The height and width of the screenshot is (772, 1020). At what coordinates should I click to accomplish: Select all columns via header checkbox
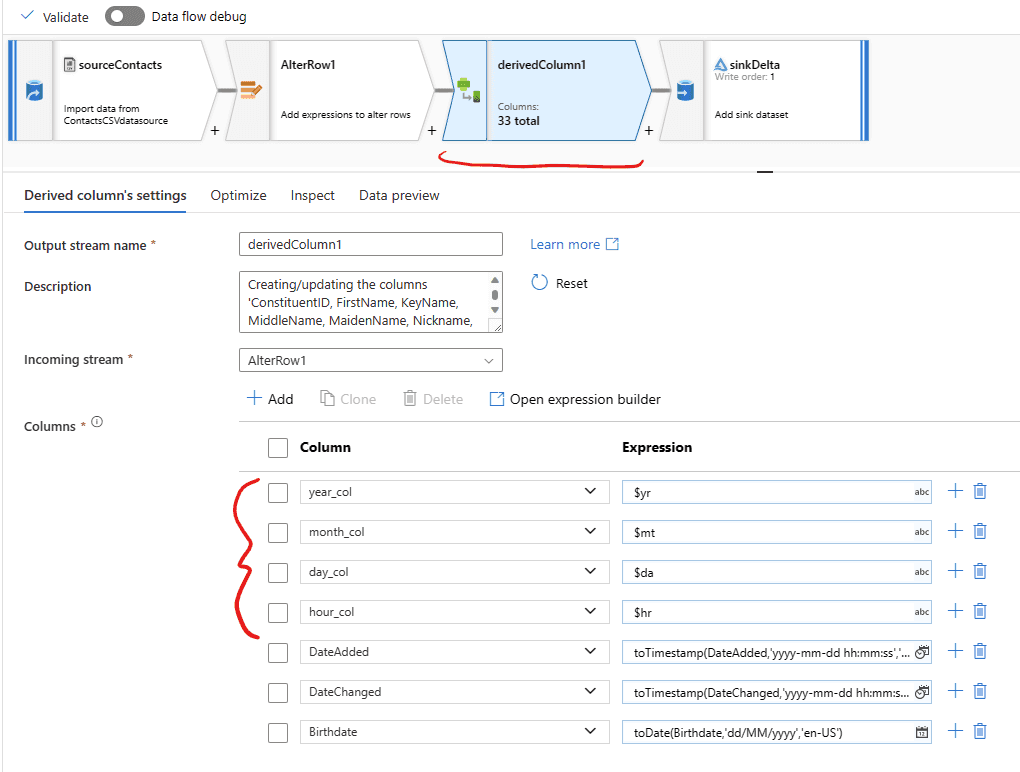[x=278, y=447]
